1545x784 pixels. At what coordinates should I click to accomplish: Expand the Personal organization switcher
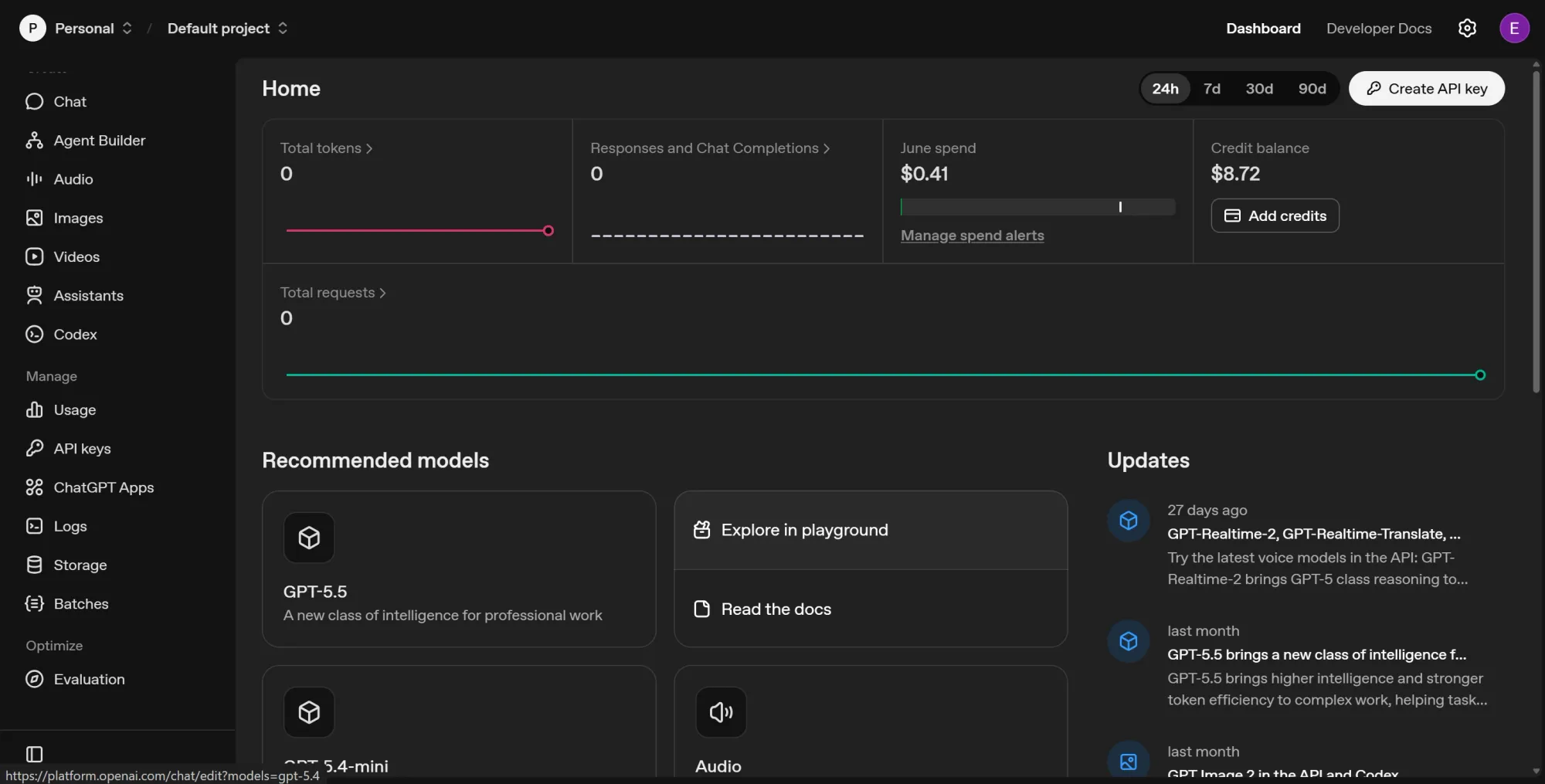[127, 29]
